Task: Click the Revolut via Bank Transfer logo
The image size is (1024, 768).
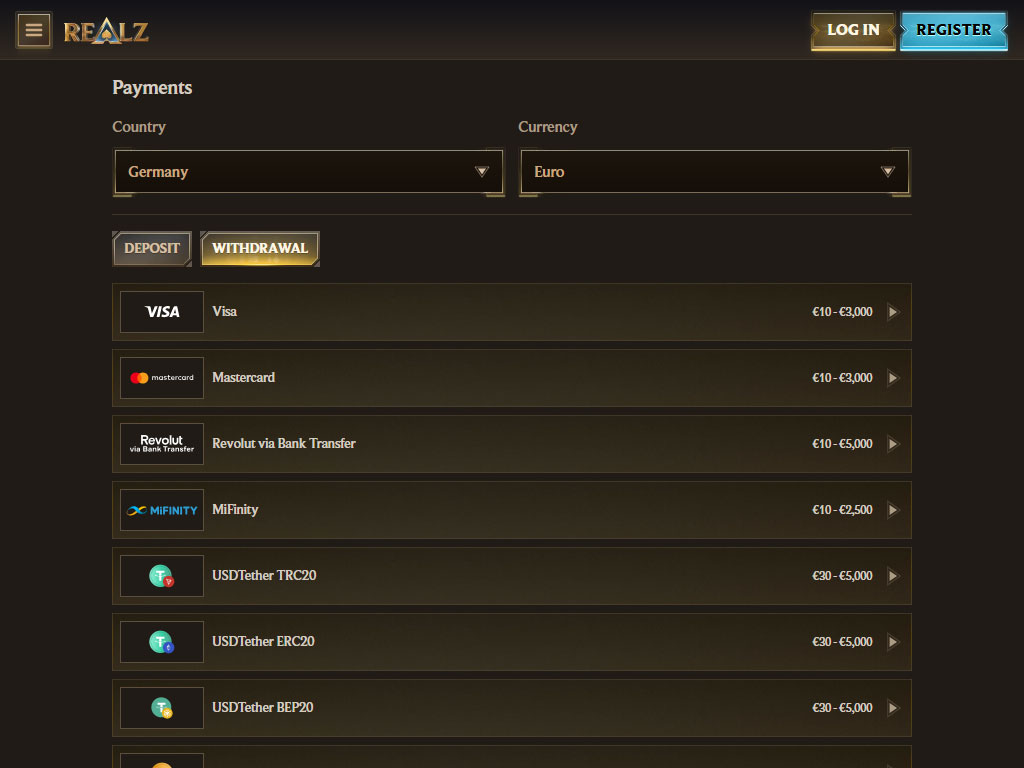Action: [162, 444]
